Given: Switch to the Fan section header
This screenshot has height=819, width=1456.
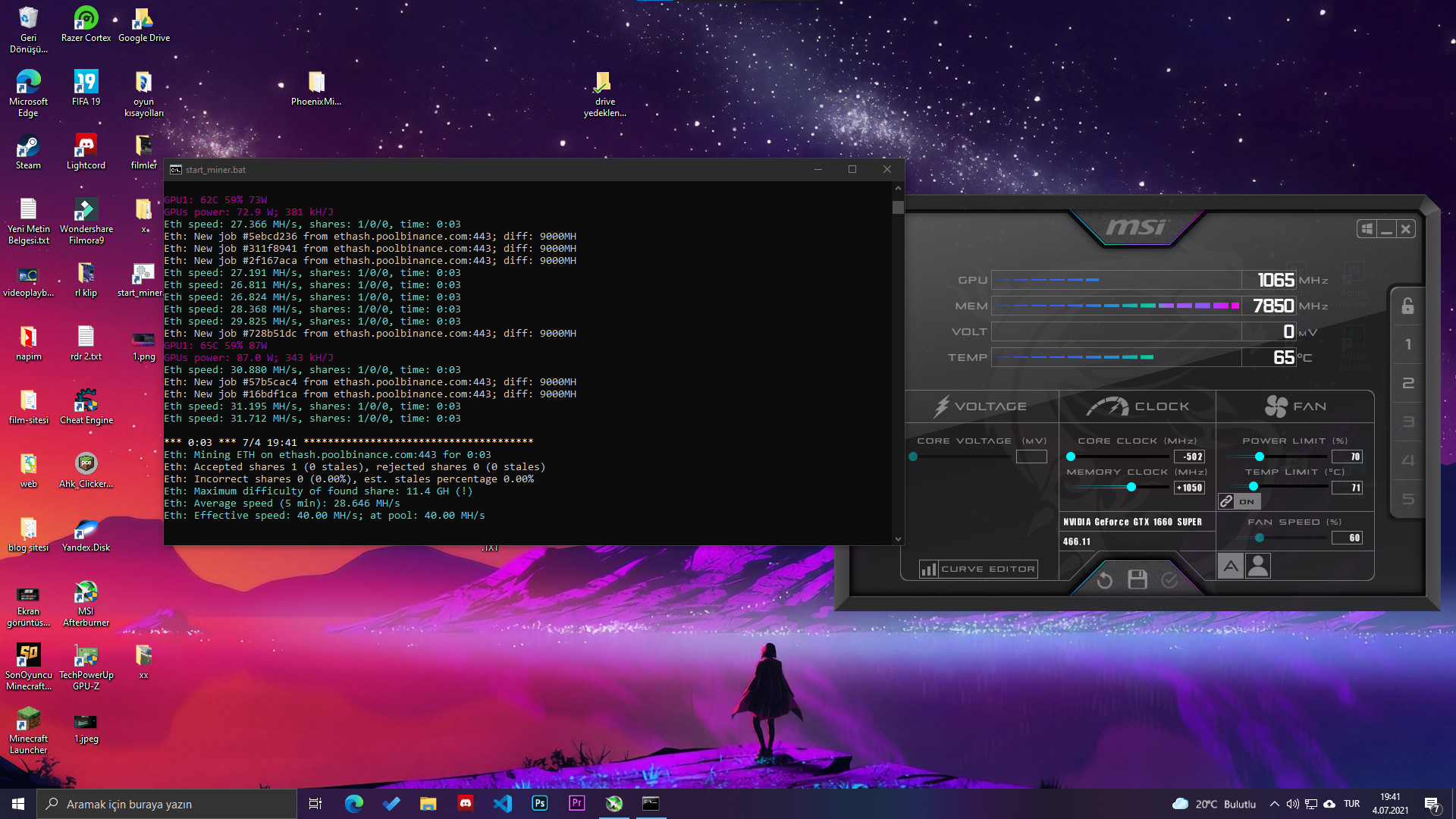Looking at the screenshot, I should [x=1295, y=406].
